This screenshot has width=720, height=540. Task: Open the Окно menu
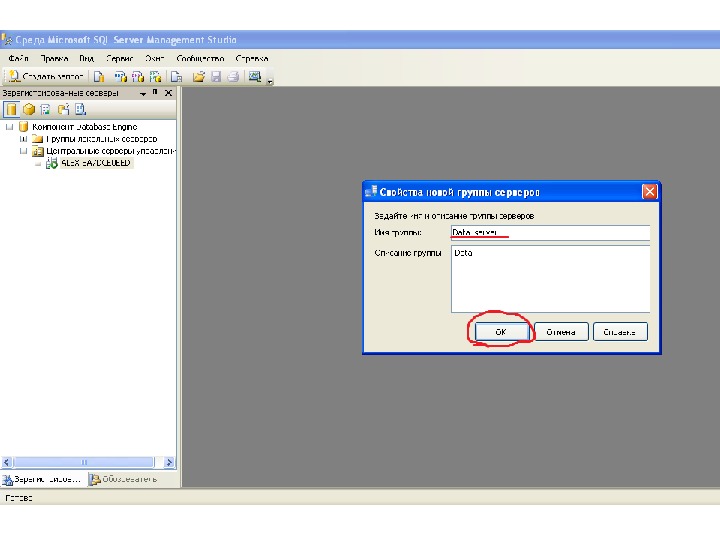pyautogui.click(x=155, y=58)
